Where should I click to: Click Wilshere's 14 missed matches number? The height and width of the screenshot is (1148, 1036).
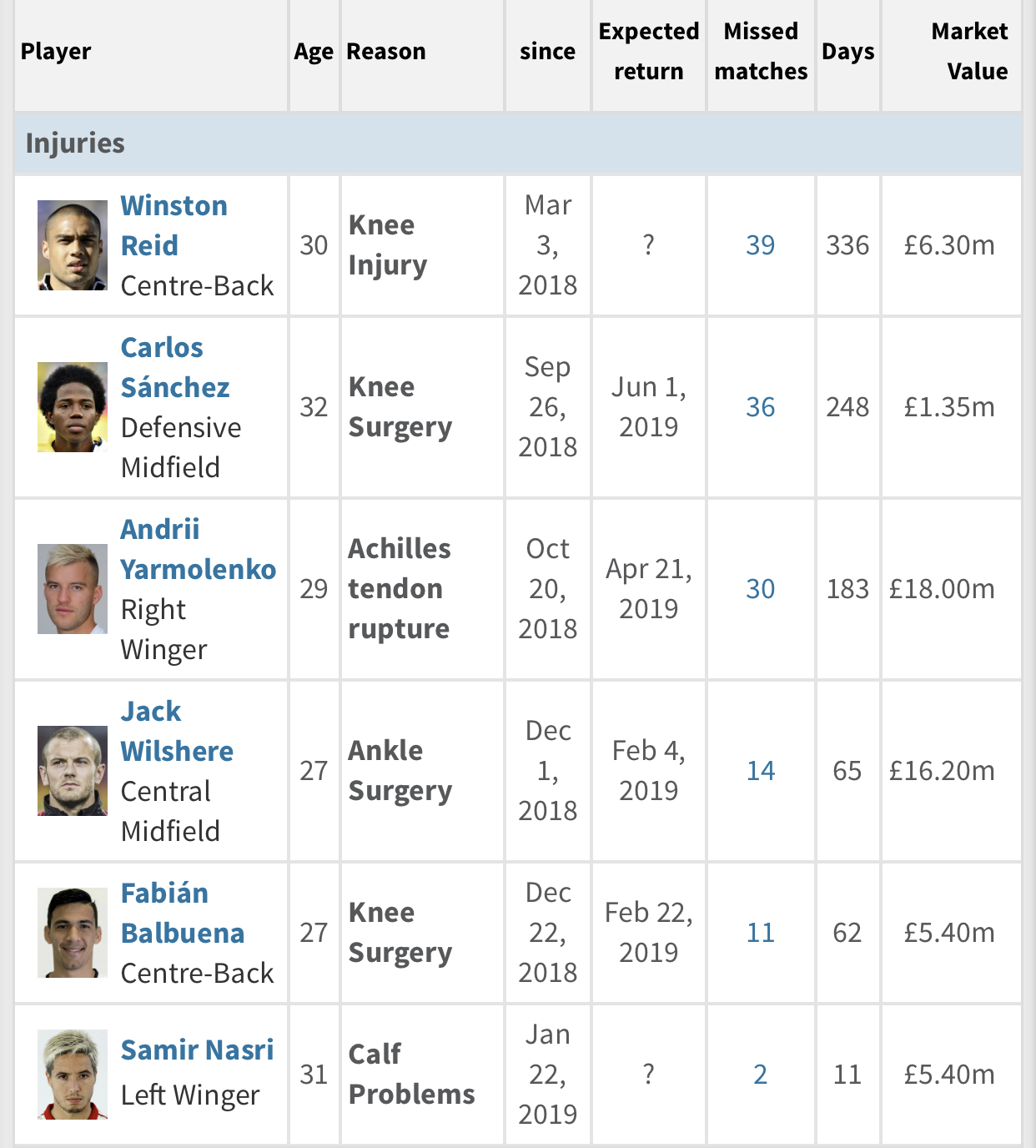coord(761,771)
